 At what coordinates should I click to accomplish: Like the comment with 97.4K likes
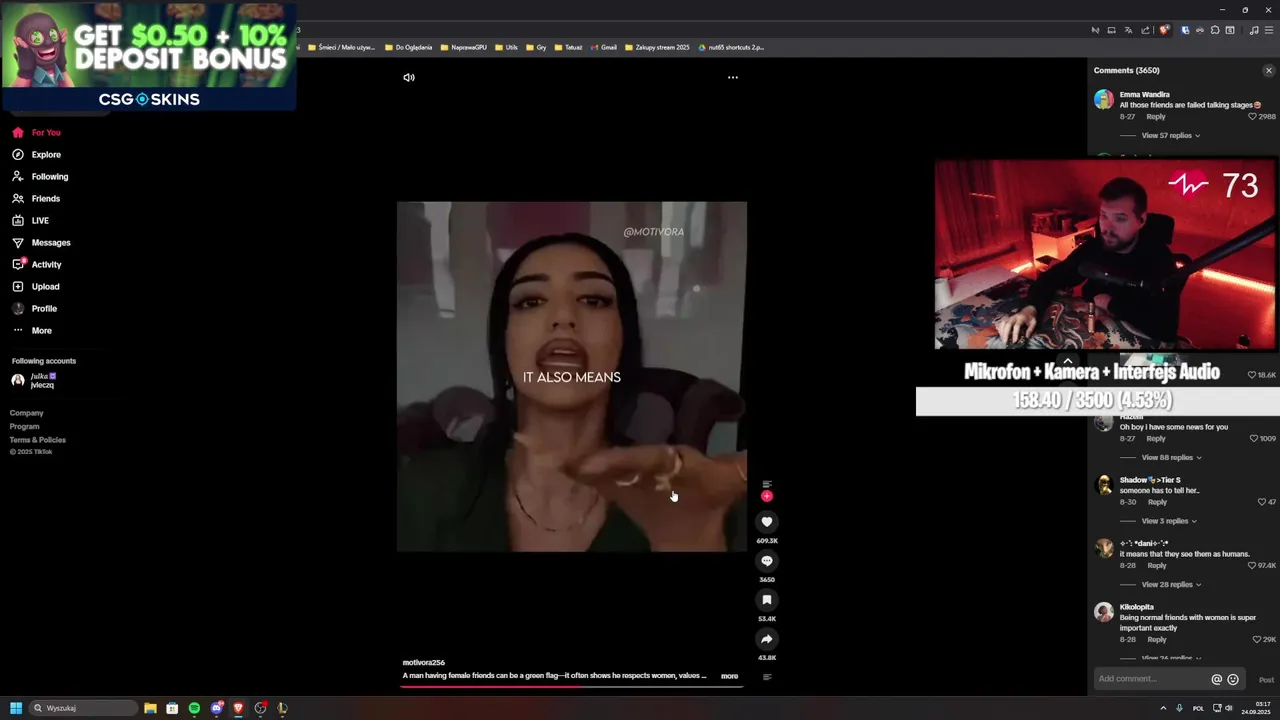click(1253, 566)
